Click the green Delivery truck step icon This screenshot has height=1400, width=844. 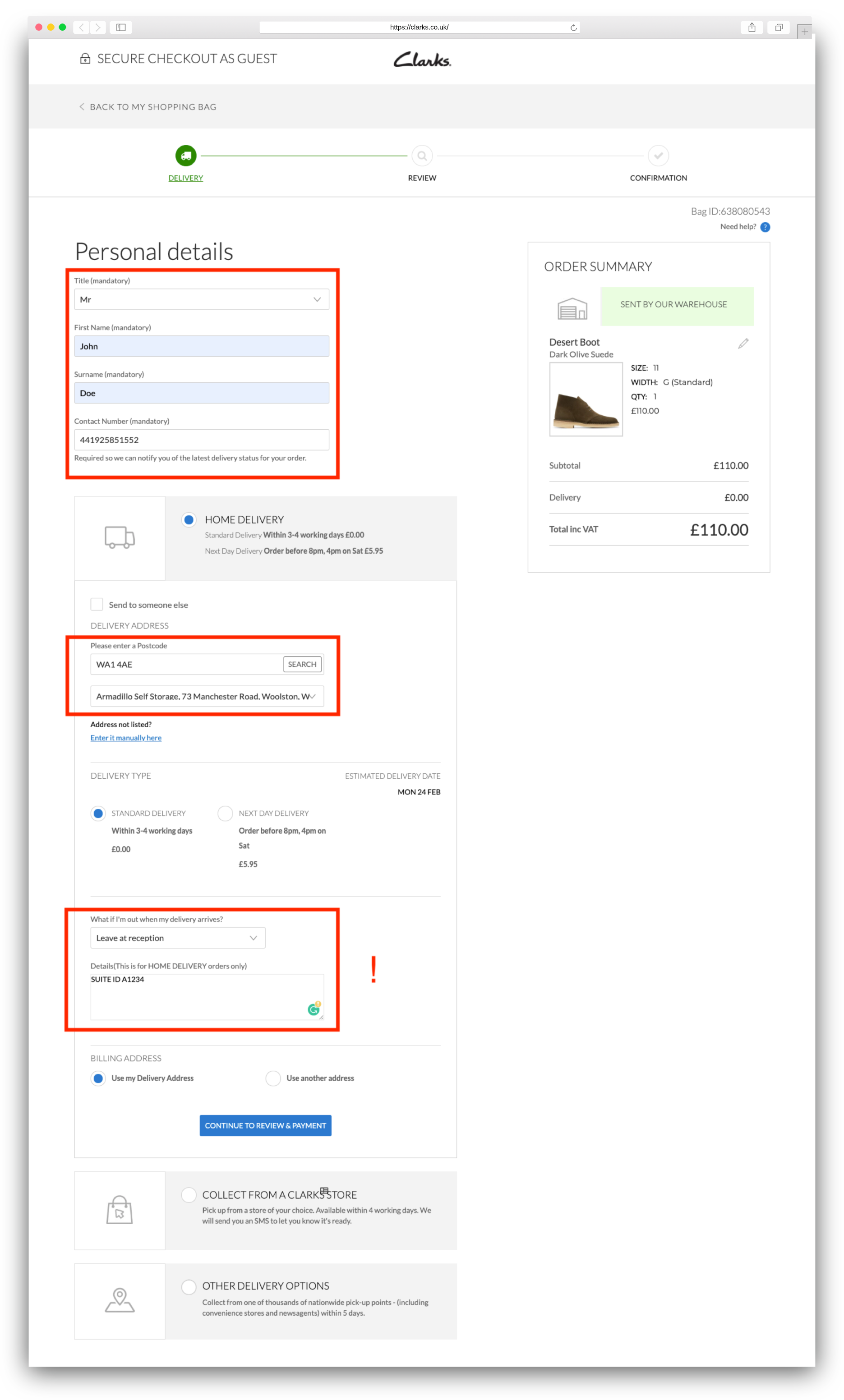pyautogui.click(x=186, y=156)
